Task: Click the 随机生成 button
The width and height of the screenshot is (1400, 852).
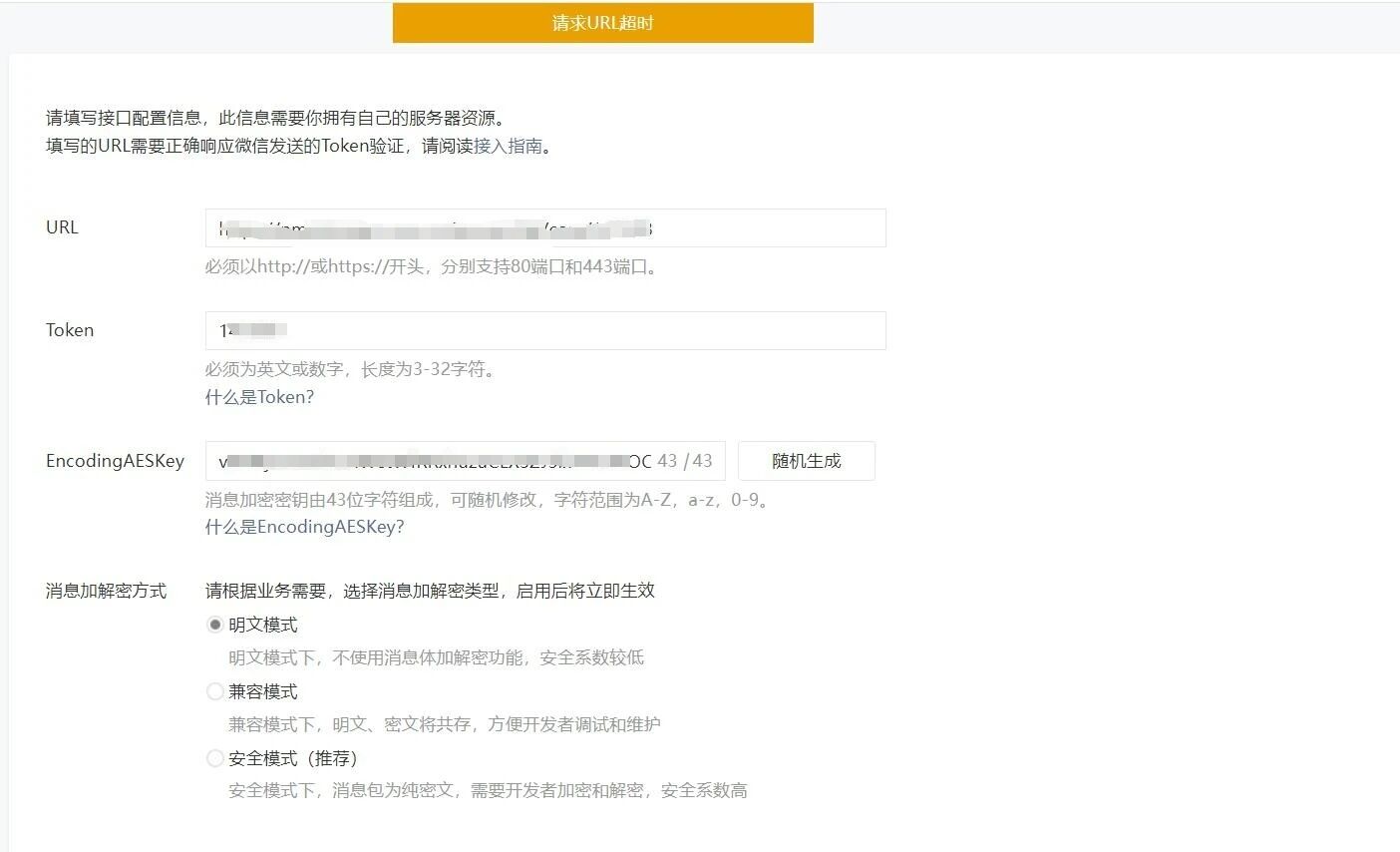Action: 807,461
